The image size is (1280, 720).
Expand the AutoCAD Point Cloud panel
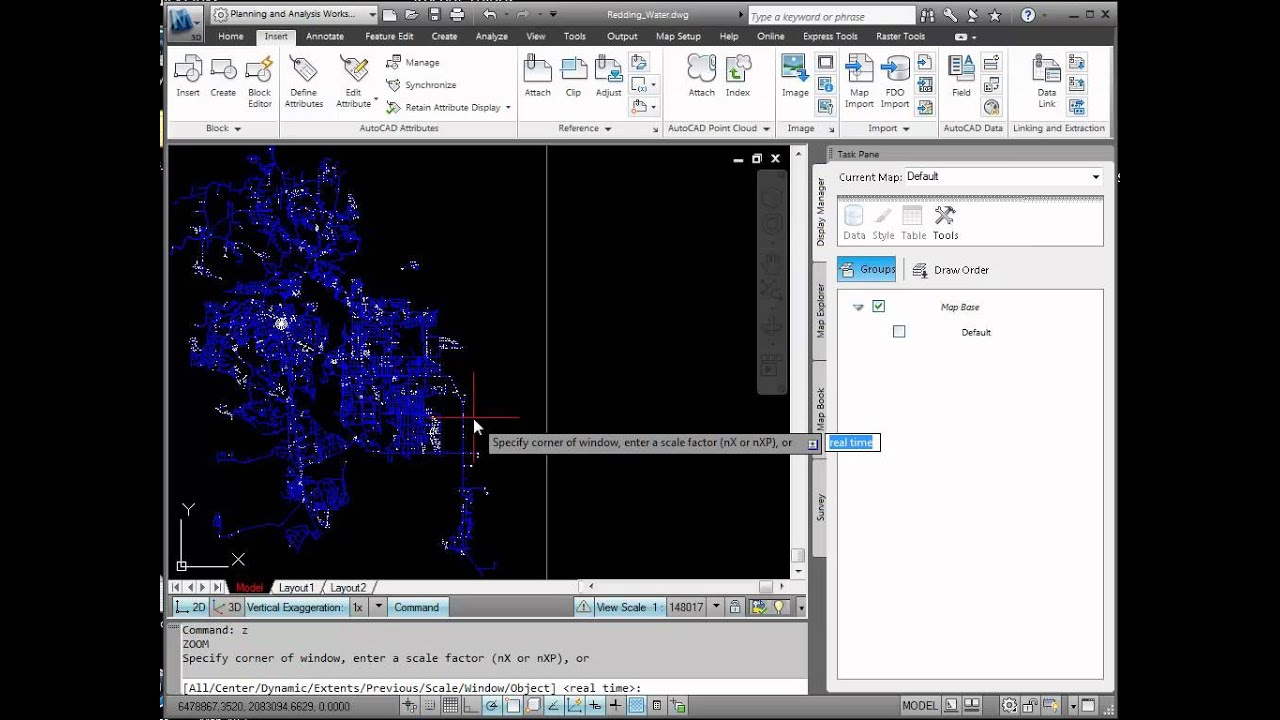coord(717,128)
